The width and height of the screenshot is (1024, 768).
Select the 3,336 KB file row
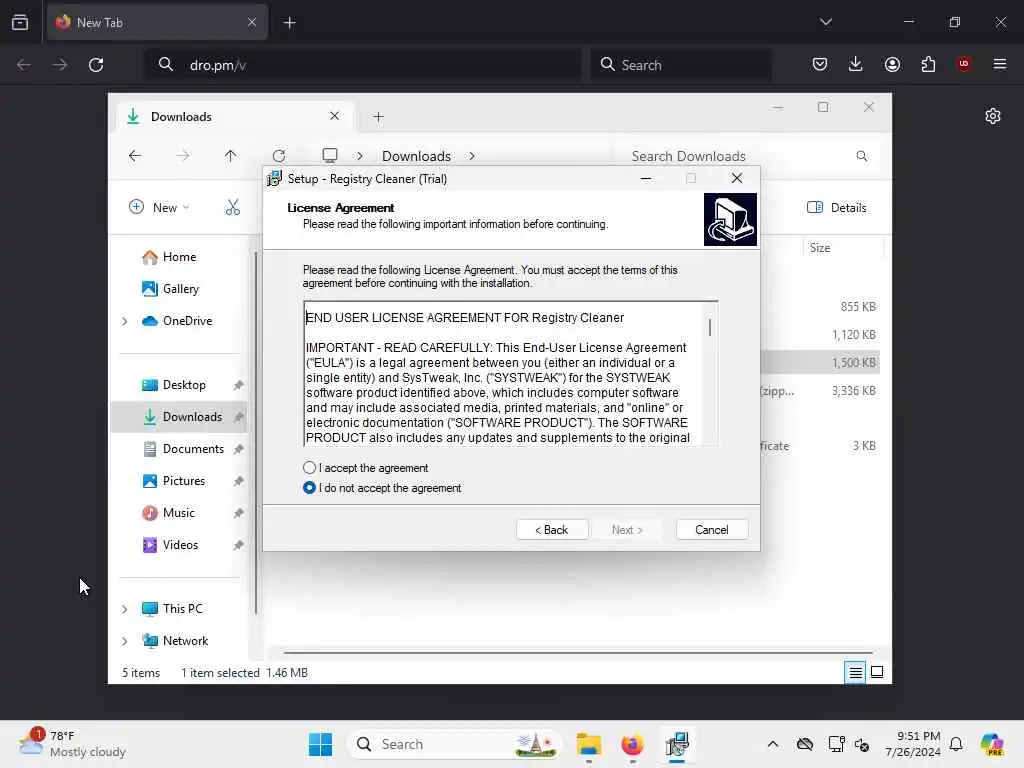(820, 391)
